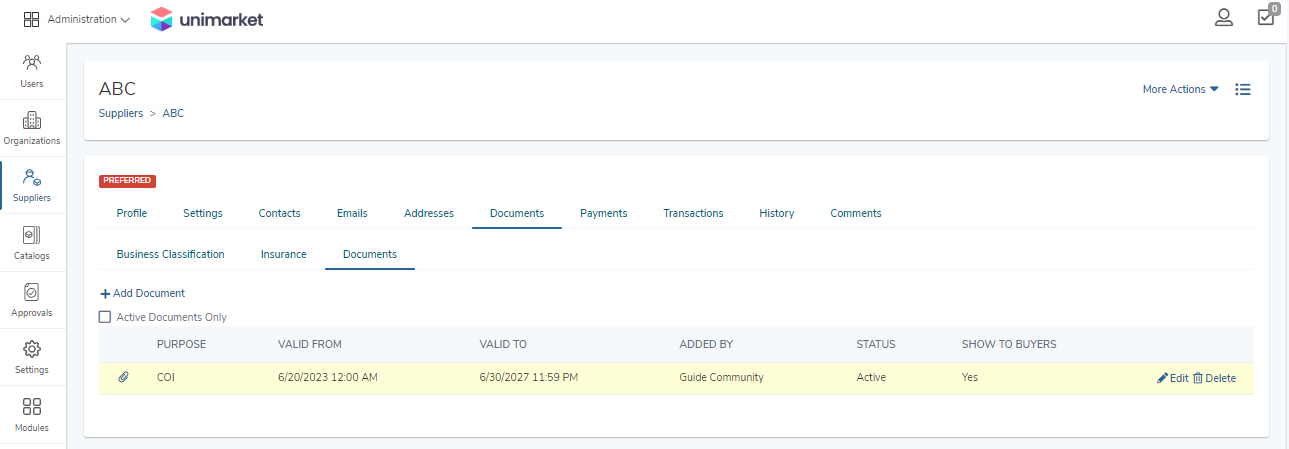Image resolution: width=1289 pixels, height=449 pixels.
Task: Open the Approvals sidebar icon
Action: coord(31,300)
